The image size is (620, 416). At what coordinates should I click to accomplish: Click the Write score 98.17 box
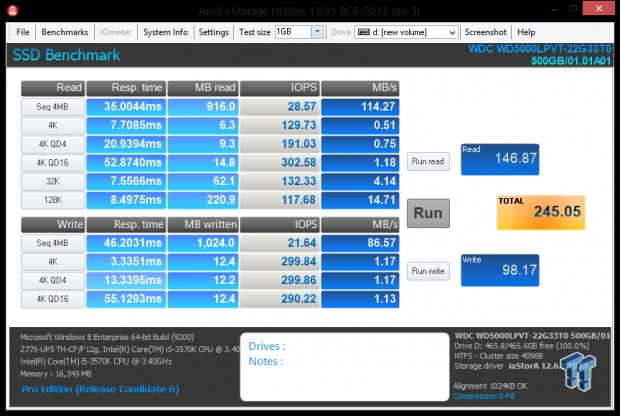pos(500,270)
